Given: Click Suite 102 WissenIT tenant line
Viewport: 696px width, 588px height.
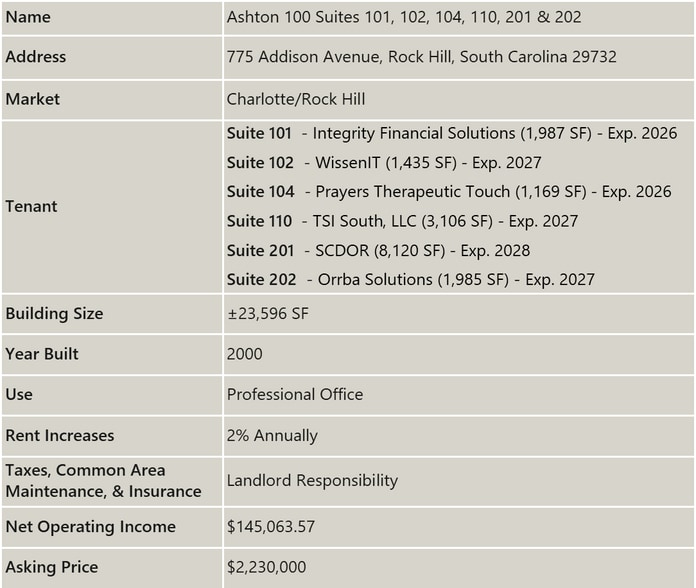Looking at the screenshot, I should (384, 162).
